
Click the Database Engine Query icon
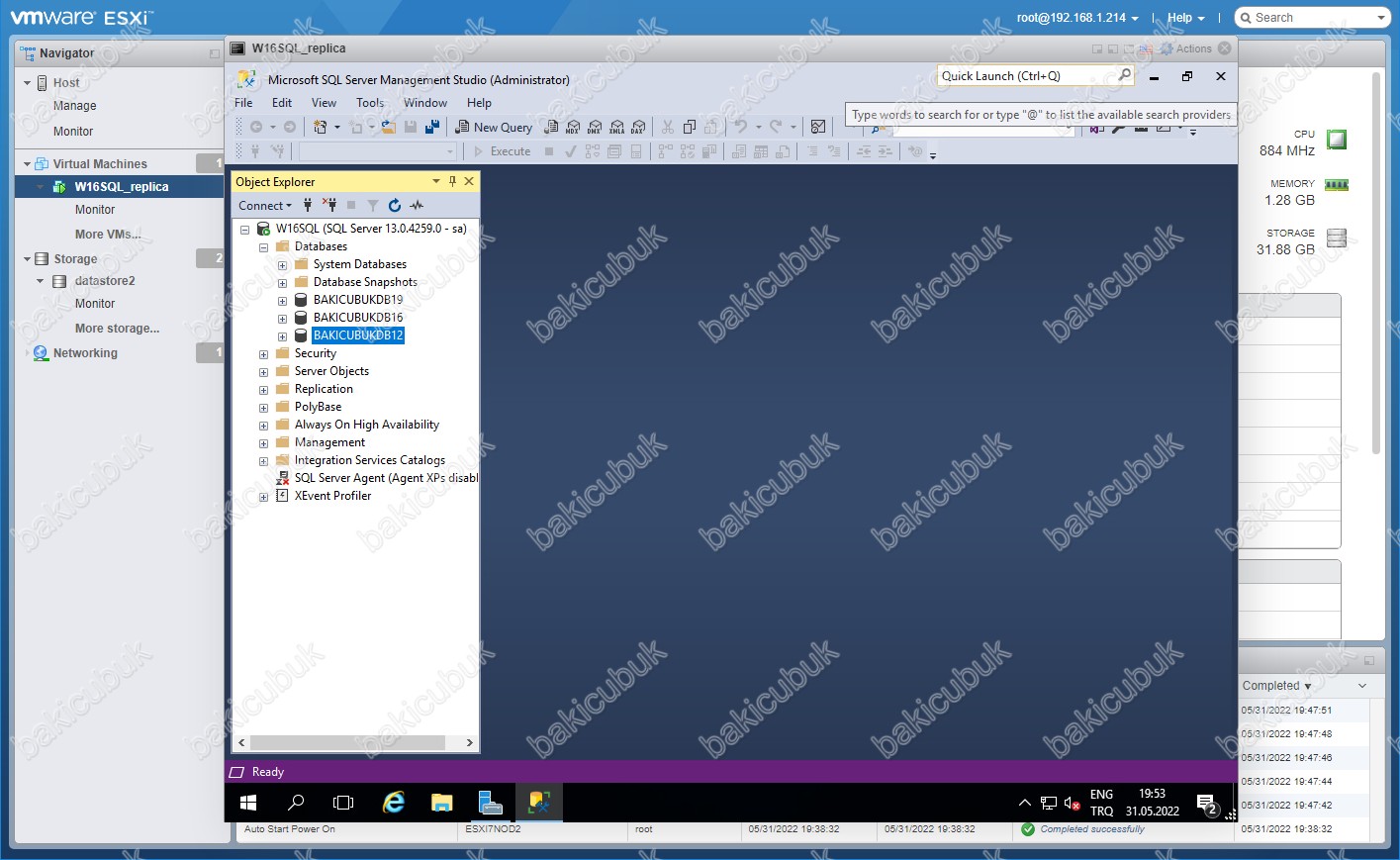(x=551, y=127)
